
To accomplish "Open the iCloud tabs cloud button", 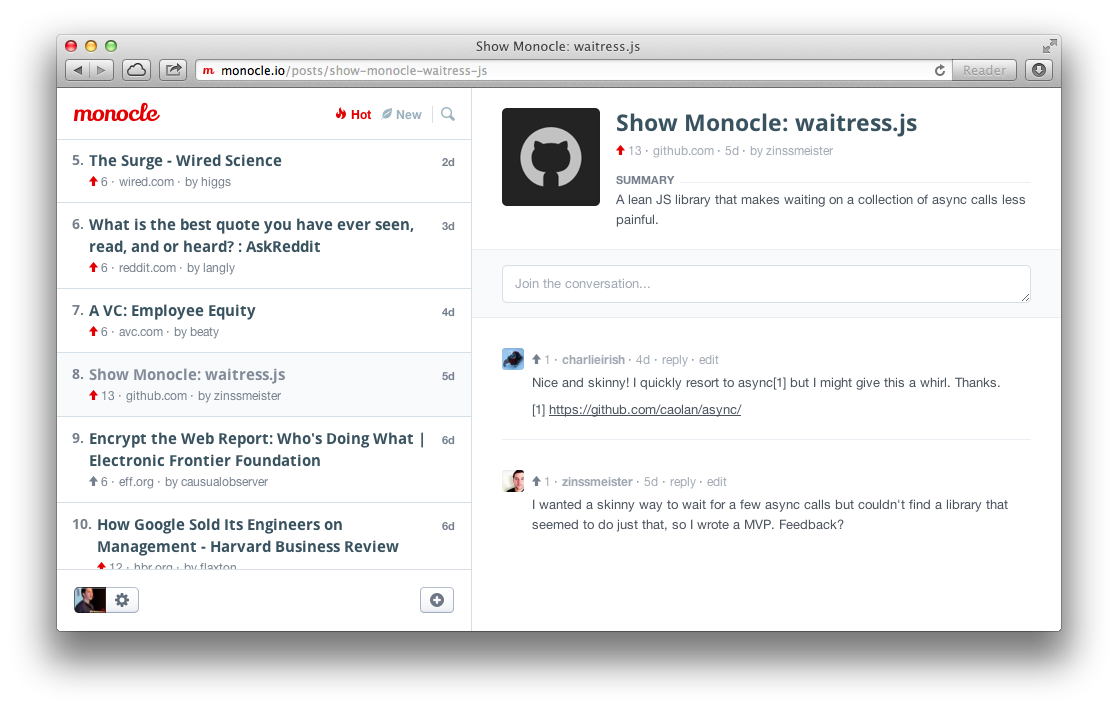I will coord(137,70).
